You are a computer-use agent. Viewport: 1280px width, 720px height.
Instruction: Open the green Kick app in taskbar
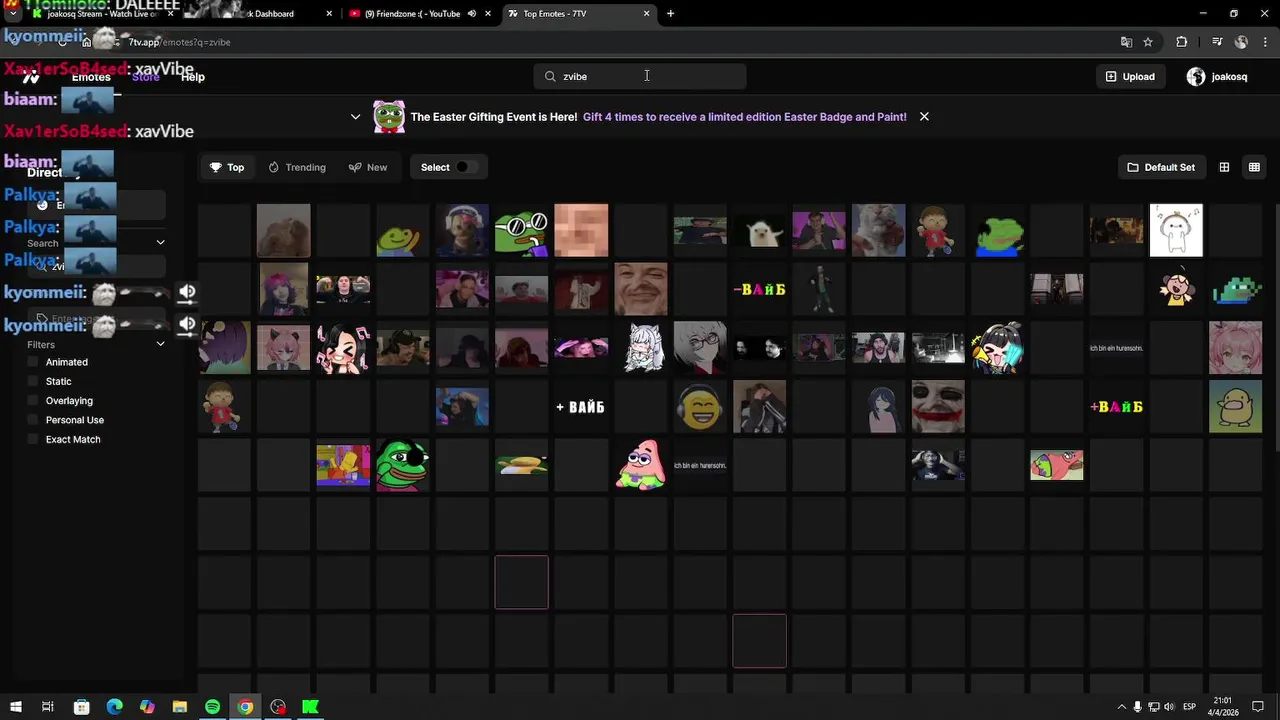coord(311,707)
